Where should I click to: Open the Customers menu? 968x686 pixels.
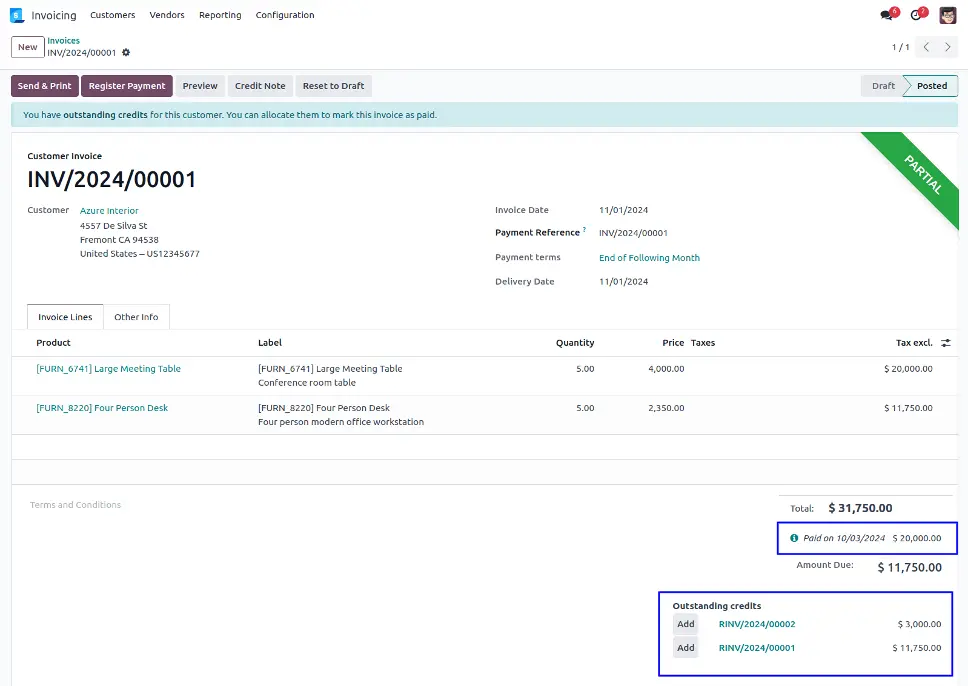point(112,15)
